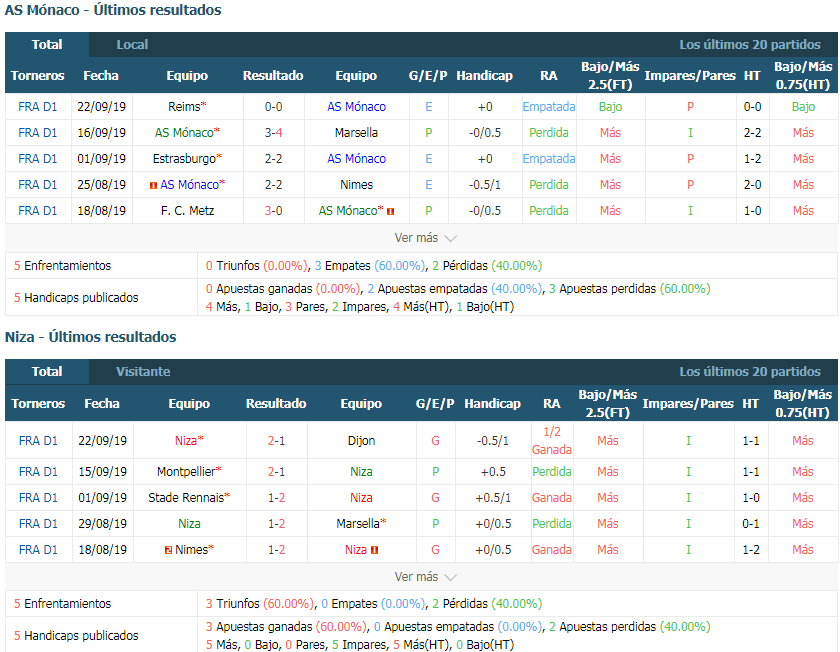Open the FRA D1 link in the 16/09/19 AS Mónaco row
This screenshot has width=840, height=652.
(38, 132)
